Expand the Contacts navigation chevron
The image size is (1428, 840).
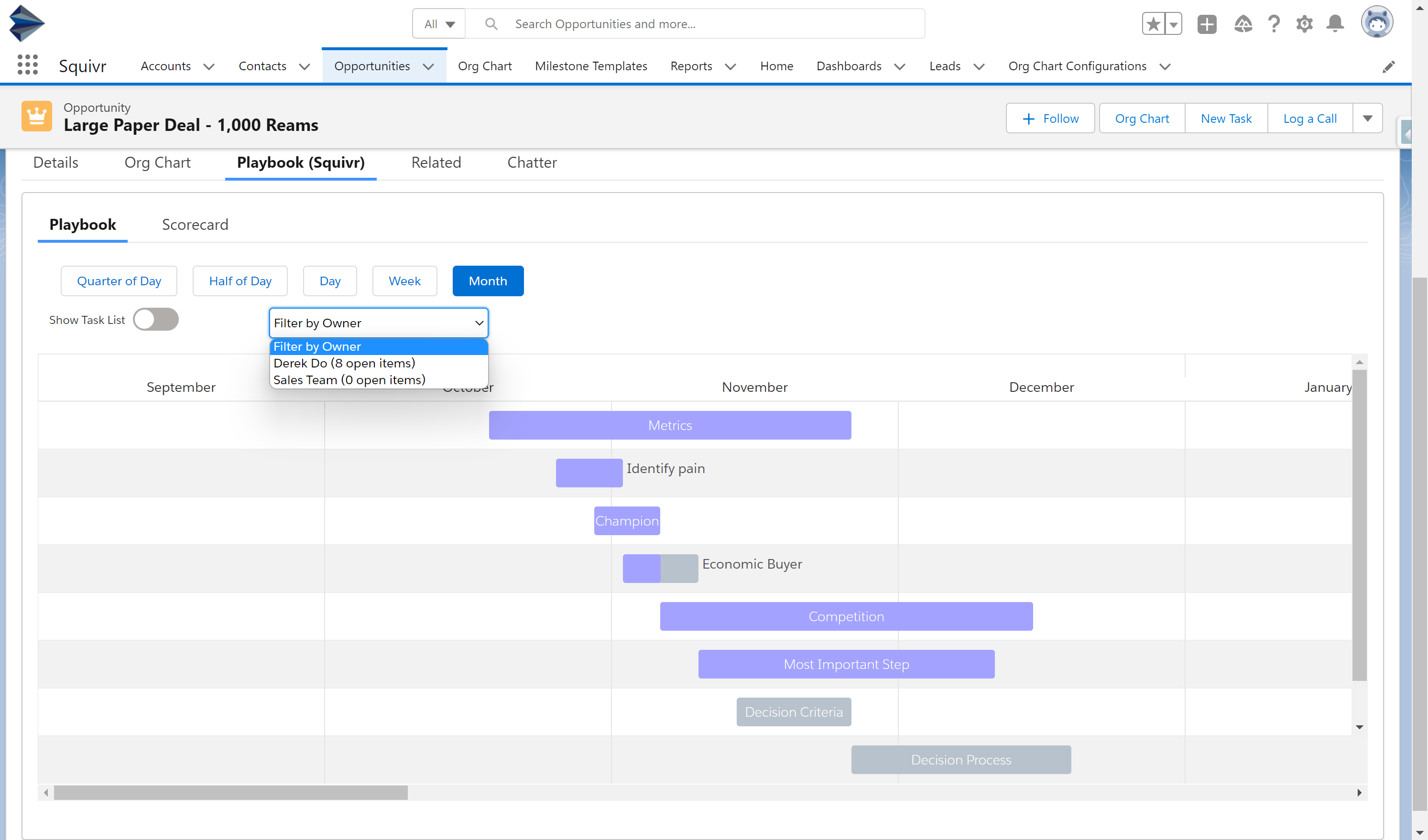pyautogui.click(x=305, y=67)
